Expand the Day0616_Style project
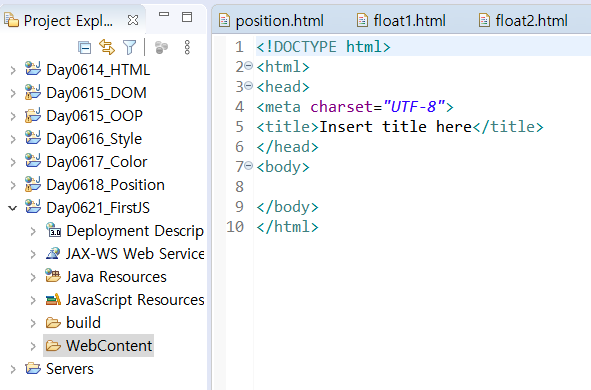This screenshot has height=390, width=591. tap(13, 139)
